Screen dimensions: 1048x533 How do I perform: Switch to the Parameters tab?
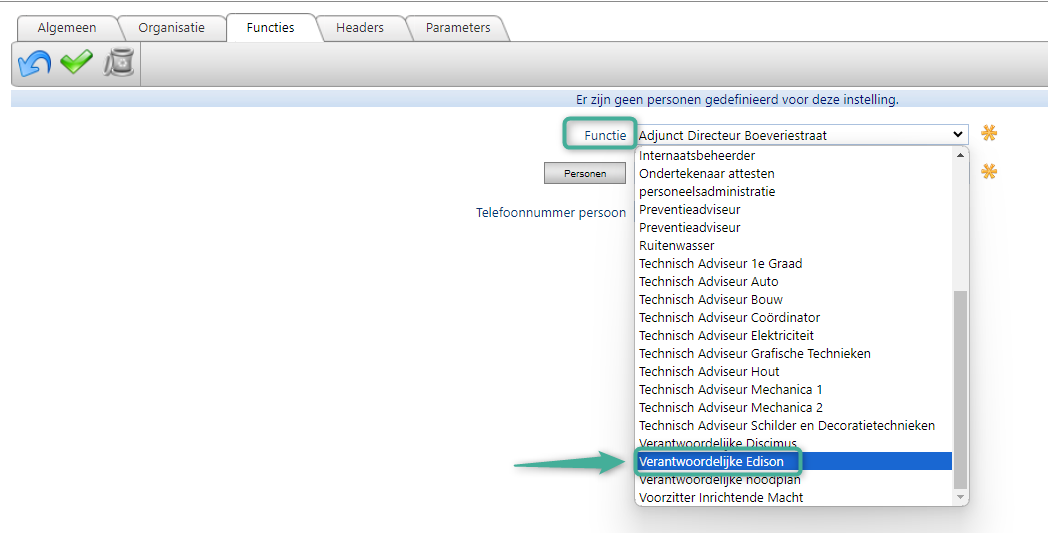[x=458, y=28]
